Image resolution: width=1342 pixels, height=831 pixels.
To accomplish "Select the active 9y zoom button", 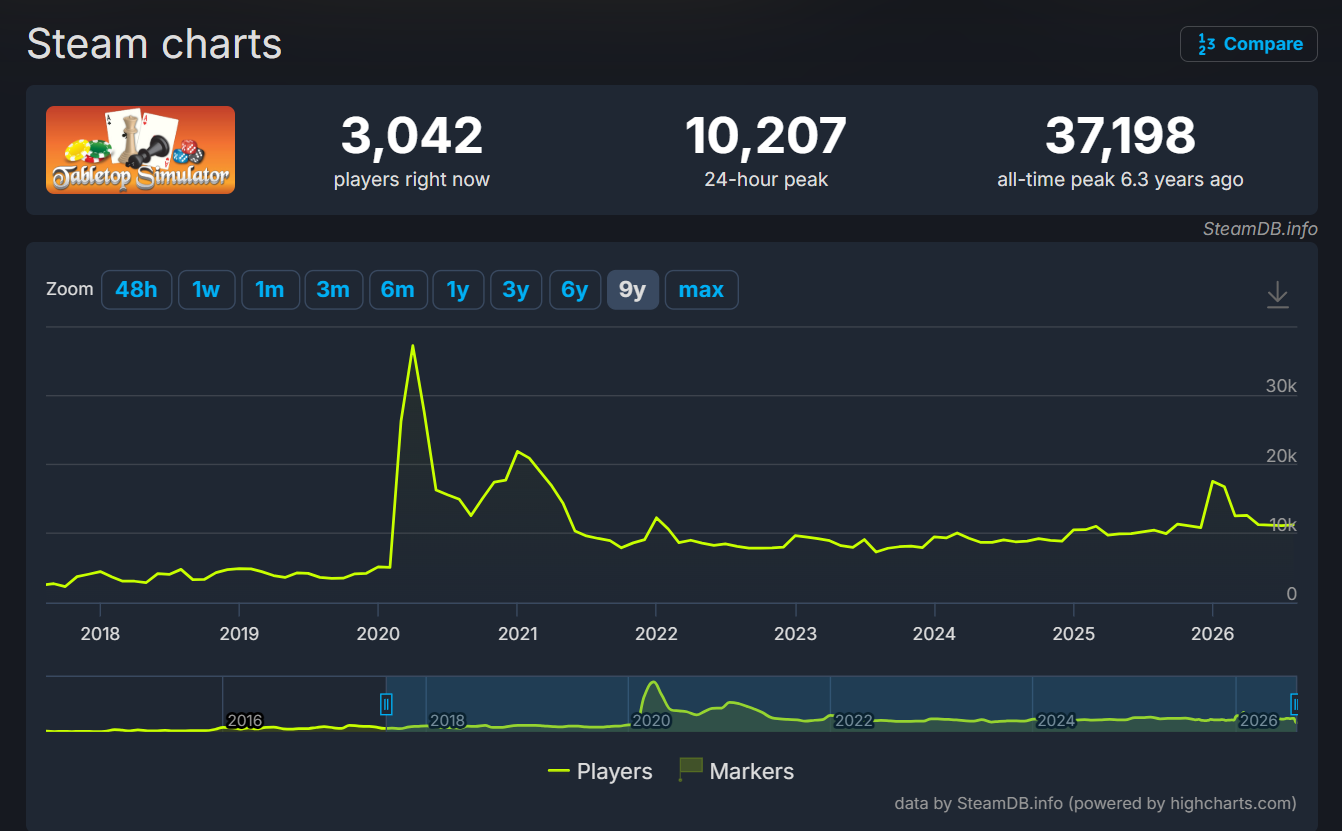I will click(x=633, y=290).
